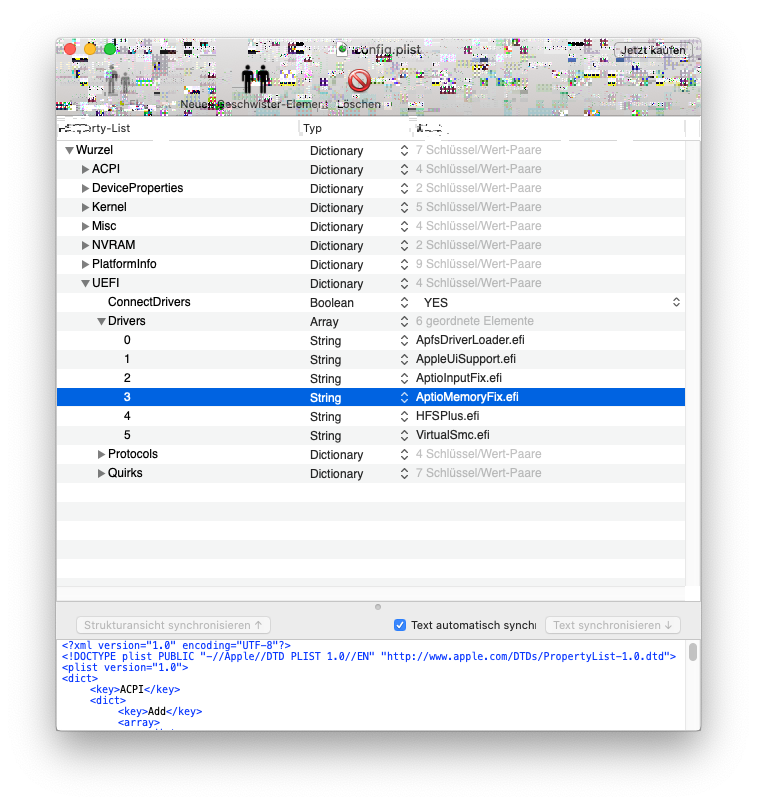The height and width of the screenshot is (805, 757).
Task: Click the Löschen toolbar label
Action: [359, 104]
